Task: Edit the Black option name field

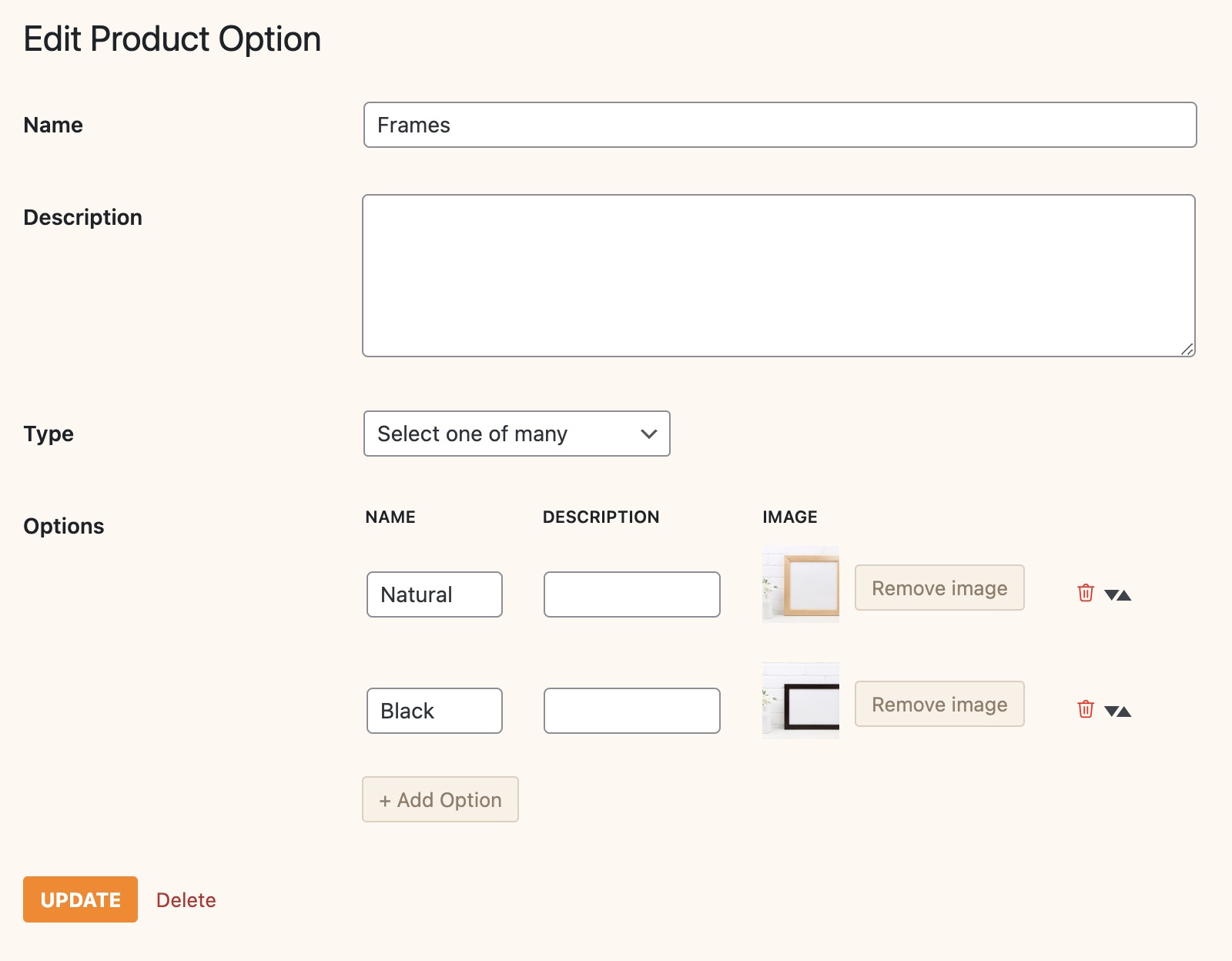Action: (x=434, y=711)
